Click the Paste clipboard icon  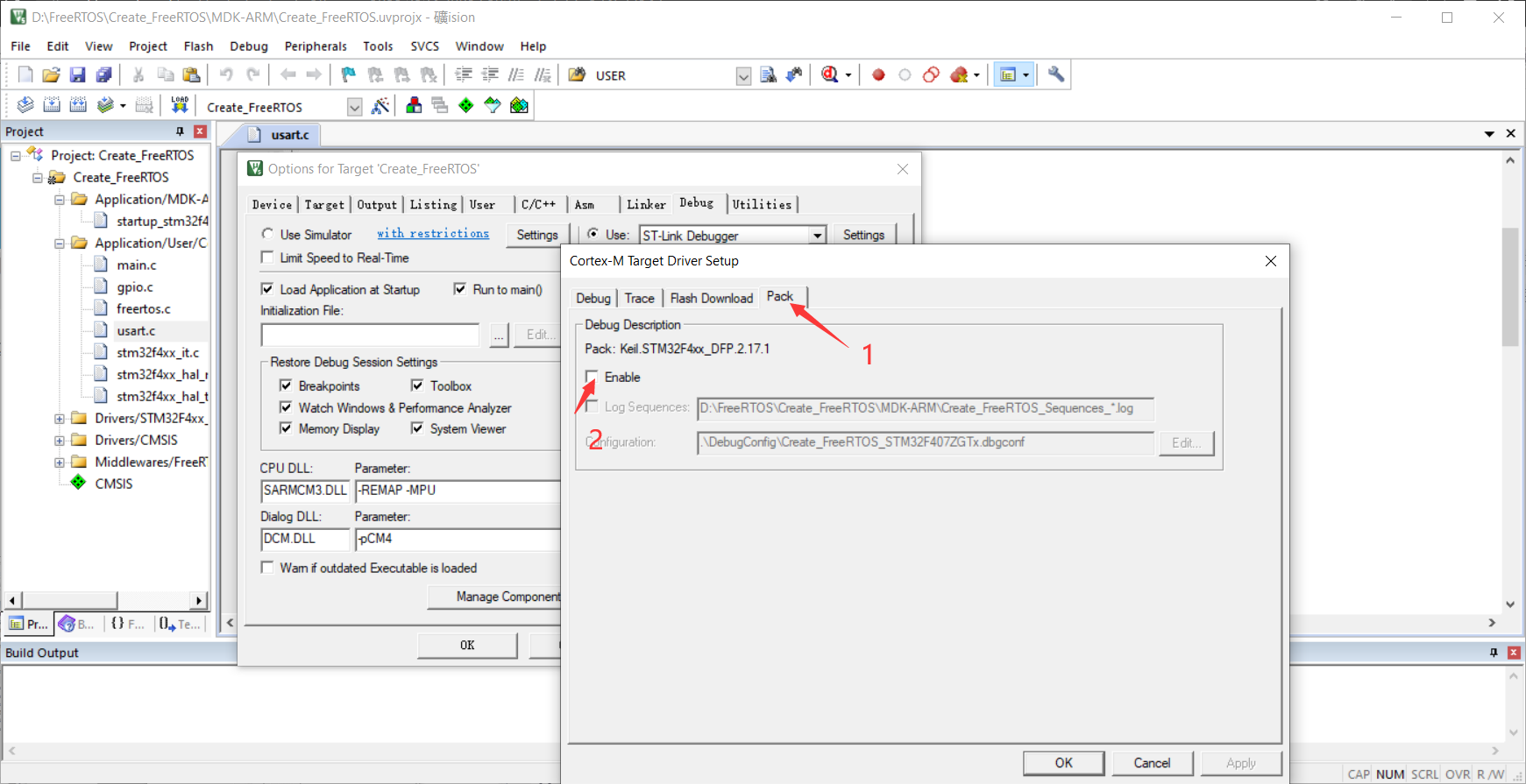coord(191,75)
